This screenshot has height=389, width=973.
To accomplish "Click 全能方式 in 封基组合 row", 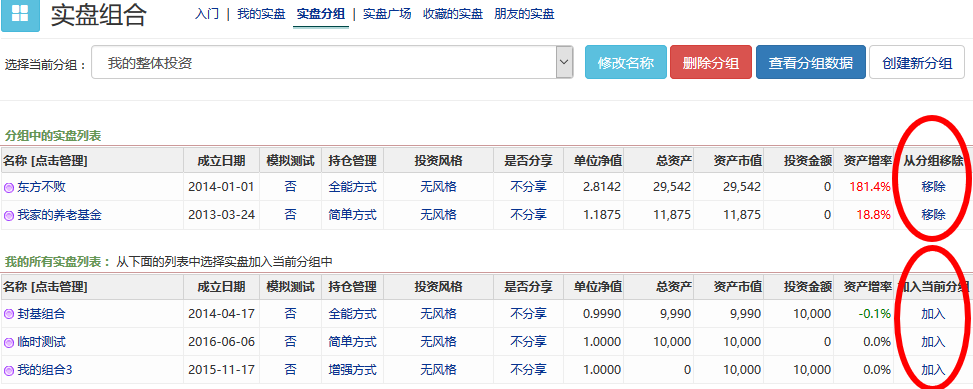I will tap(352, 314).
